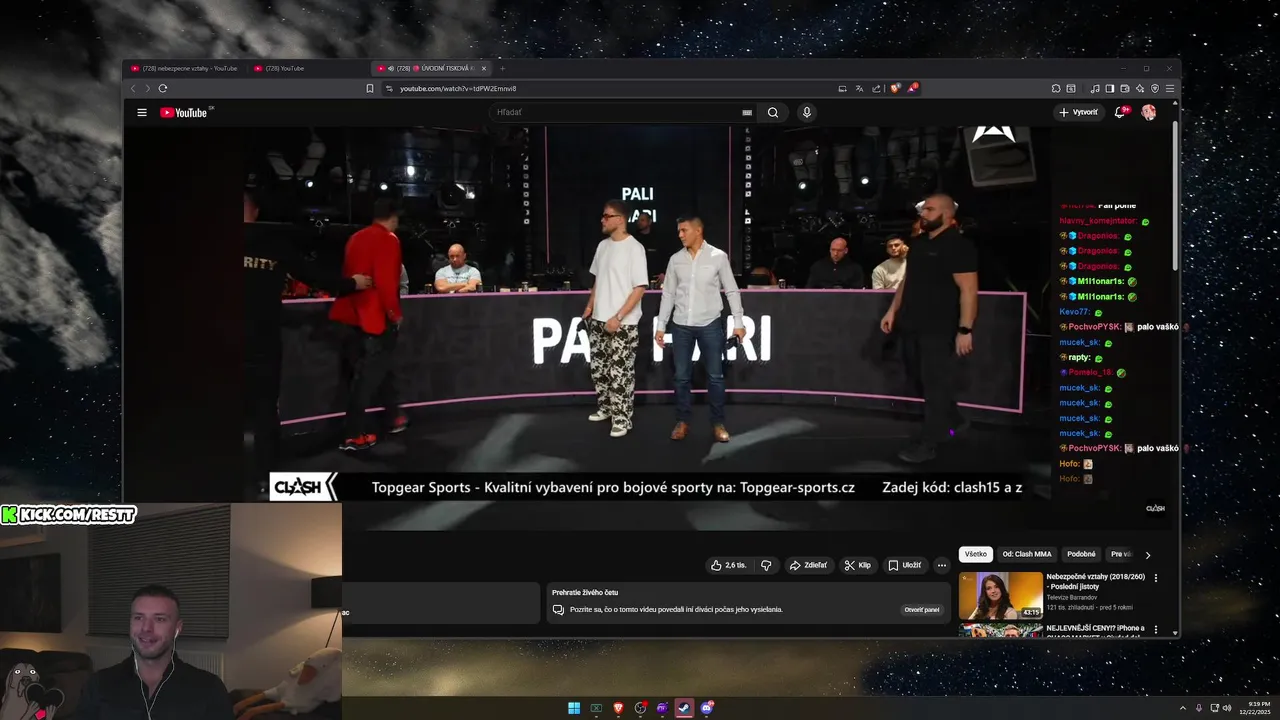Select the Všetko filter chip
1280x720 pixels.
(976, 554)
